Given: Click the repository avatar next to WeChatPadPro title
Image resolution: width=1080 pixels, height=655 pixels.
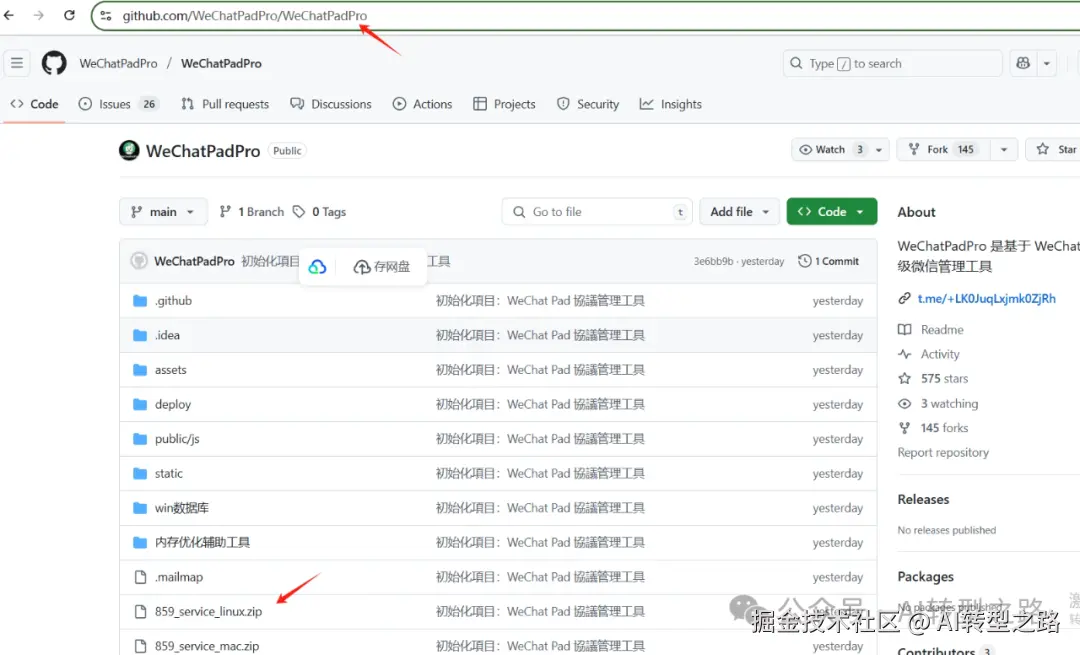Looking at the screenshot, I should click(x=129, y=150).
